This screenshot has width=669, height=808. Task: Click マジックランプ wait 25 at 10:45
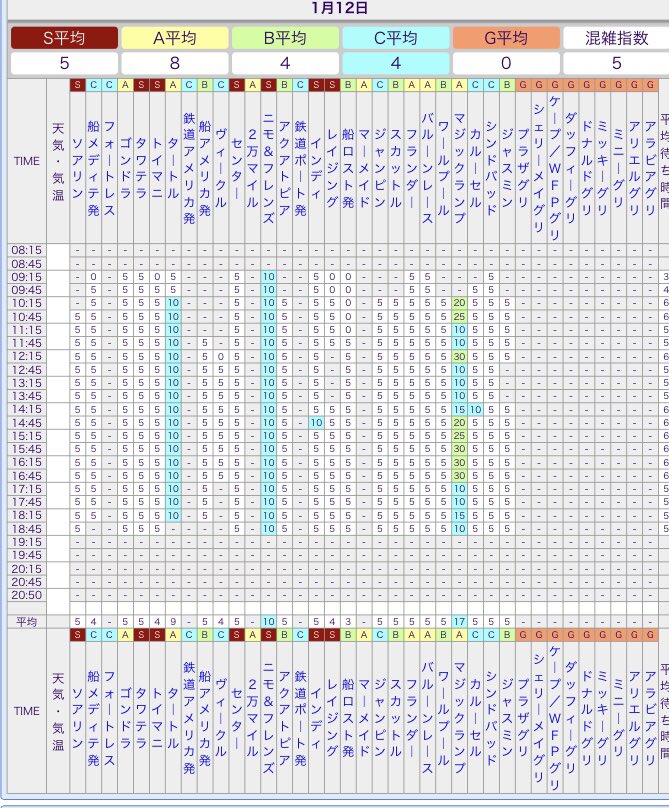click(x=459, y=317)
